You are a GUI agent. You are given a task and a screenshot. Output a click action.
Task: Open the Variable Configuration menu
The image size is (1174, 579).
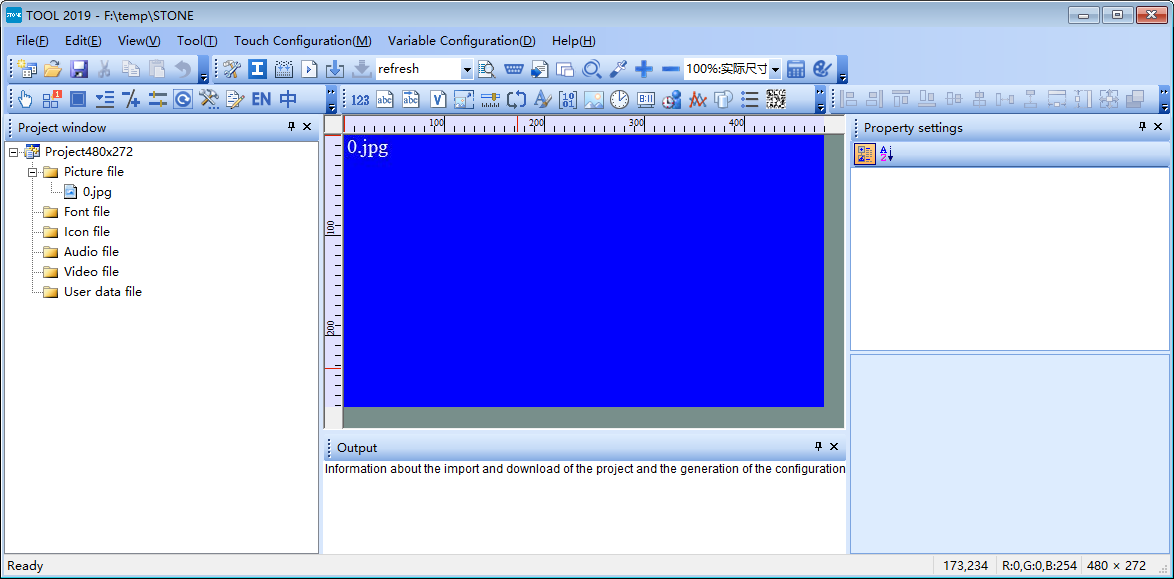(x=461, y=41)
